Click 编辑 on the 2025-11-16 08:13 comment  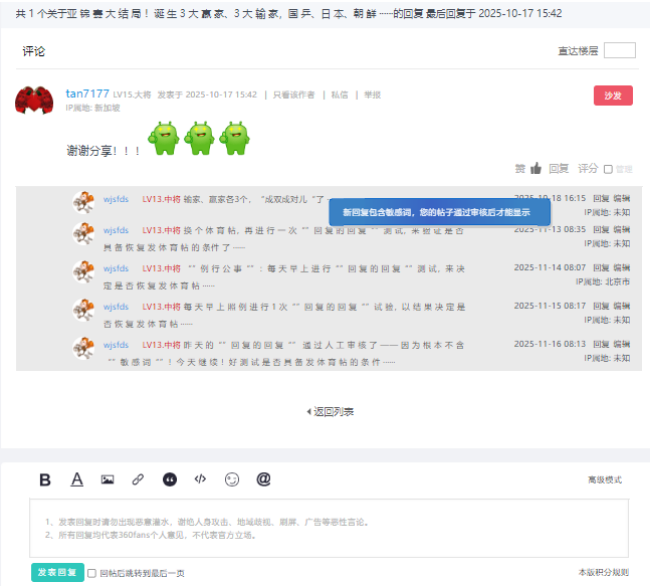tap(622, 344)
